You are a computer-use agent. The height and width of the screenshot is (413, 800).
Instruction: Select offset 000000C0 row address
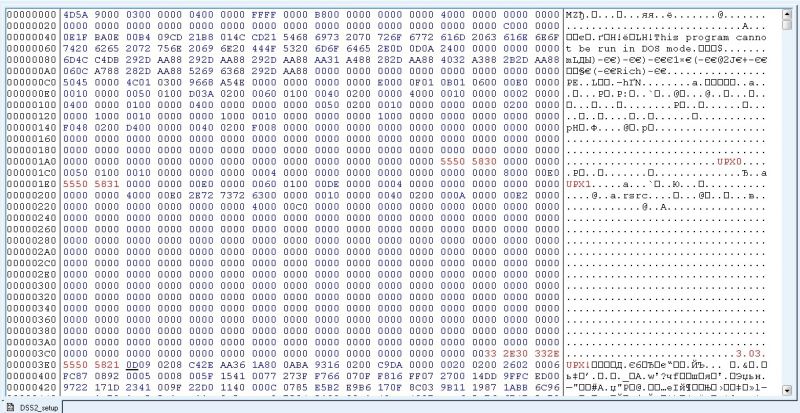pyautogui.click(x=32, y=82)
